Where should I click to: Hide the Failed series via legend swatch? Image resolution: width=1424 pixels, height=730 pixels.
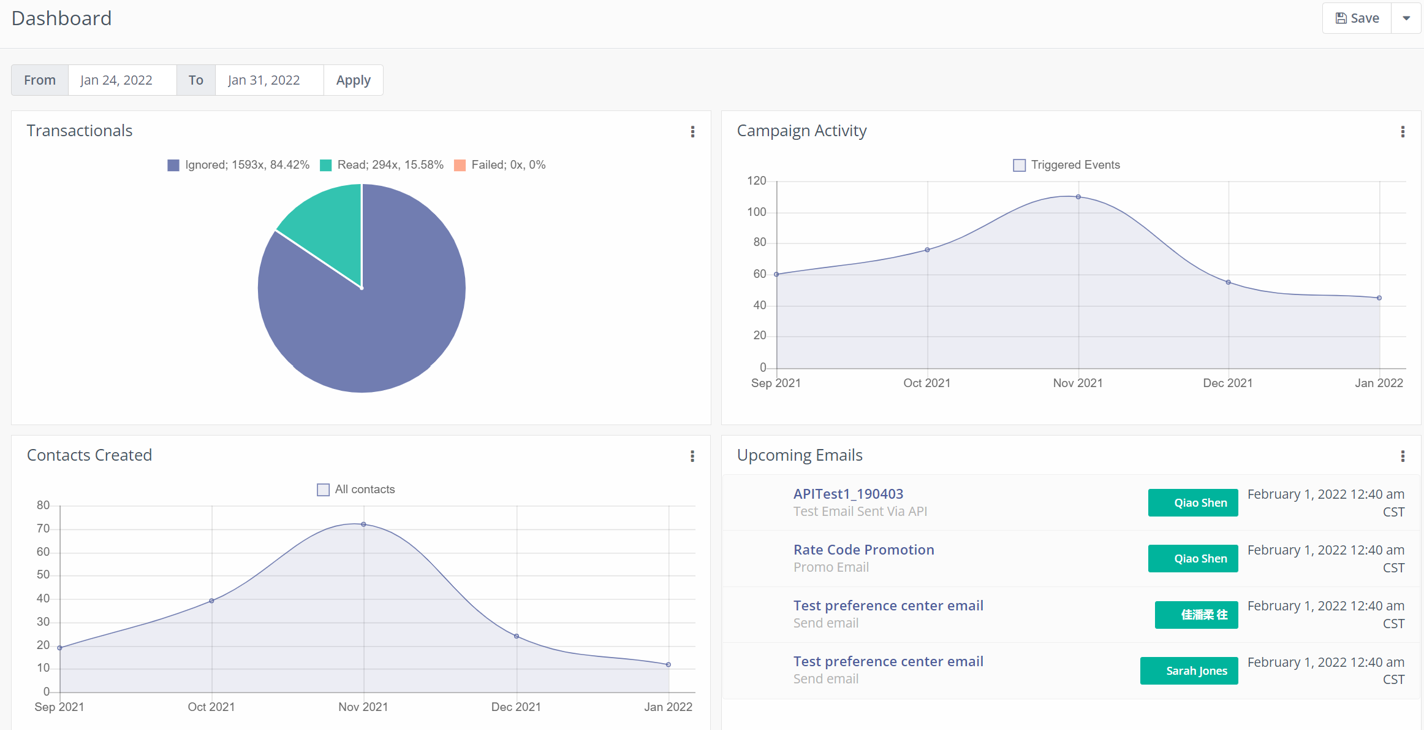460,165
